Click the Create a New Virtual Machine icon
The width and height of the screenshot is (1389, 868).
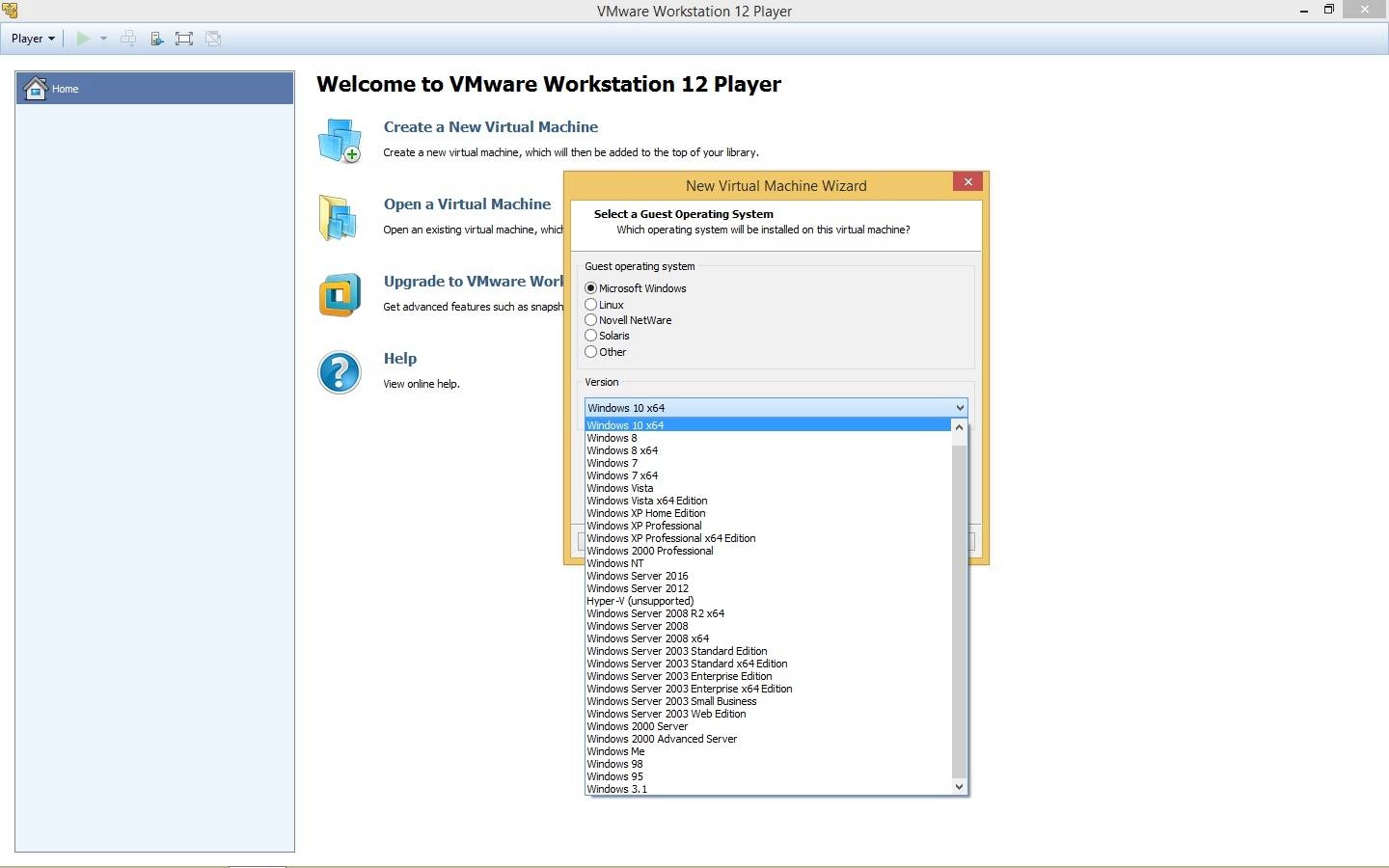tap(340, 141)
